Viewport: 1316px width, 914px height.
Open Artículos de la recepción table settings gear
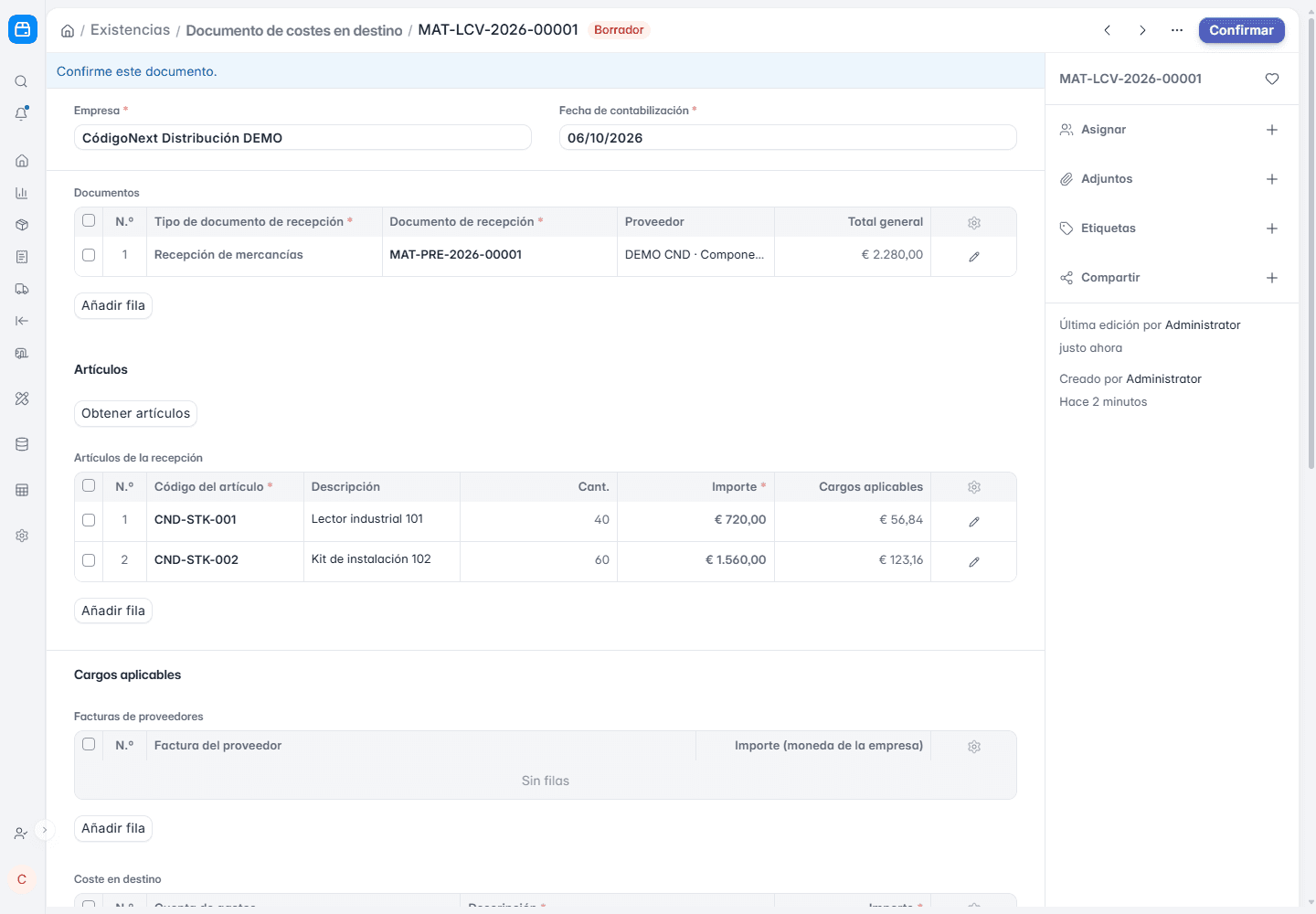[x=974, y=487]
